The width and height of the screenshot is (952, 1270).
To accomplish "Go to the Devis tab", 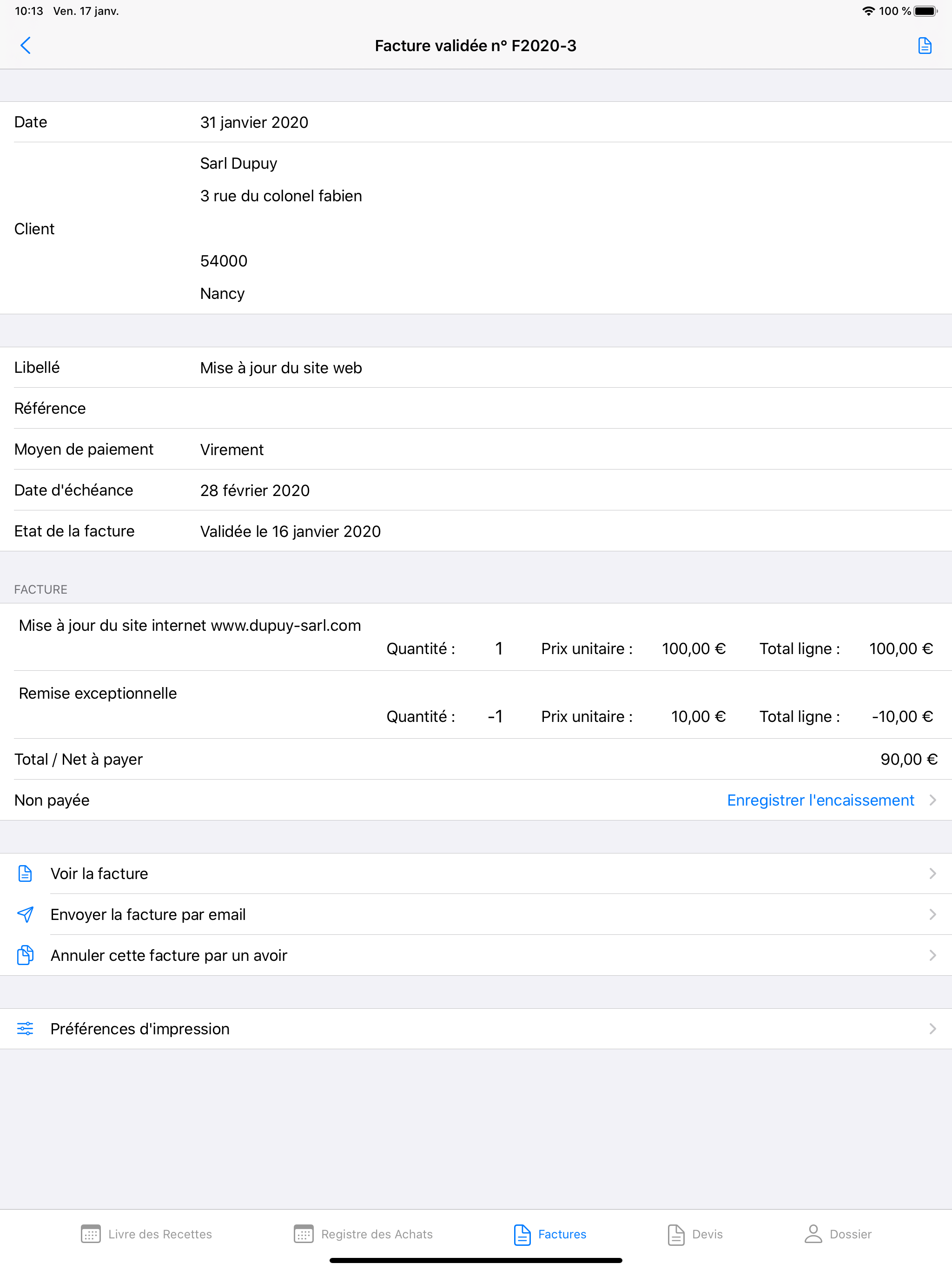I will coord(695,1234).
